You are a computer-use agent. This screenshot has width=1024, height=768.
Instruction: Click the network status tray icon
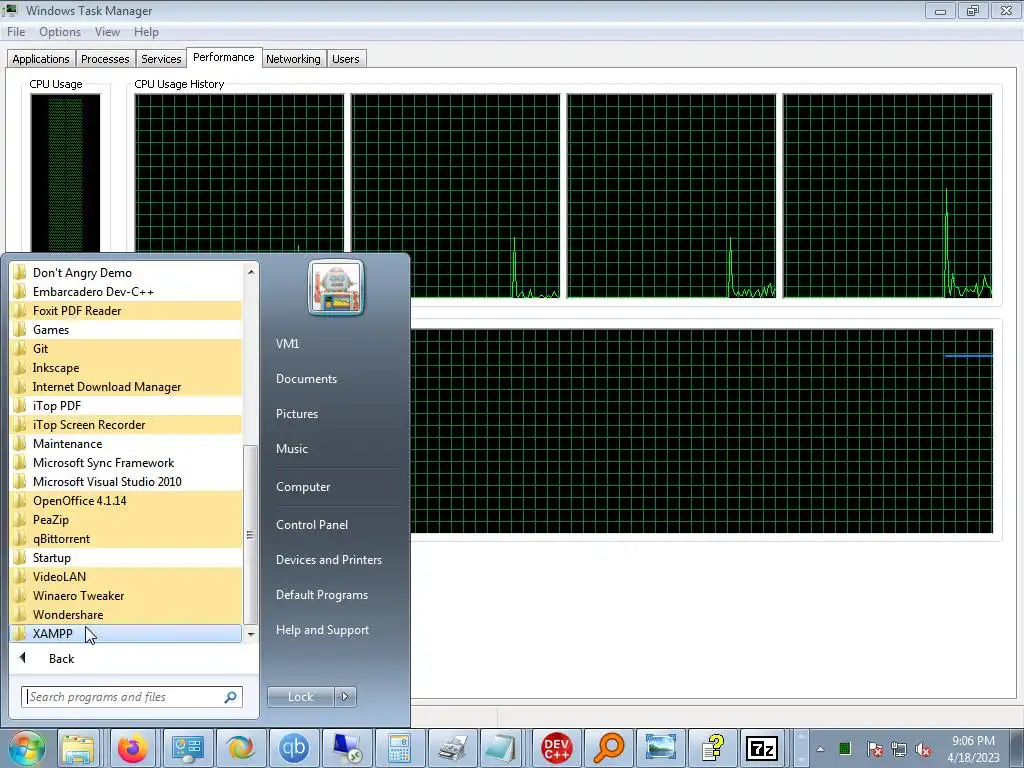coord(899,749)
